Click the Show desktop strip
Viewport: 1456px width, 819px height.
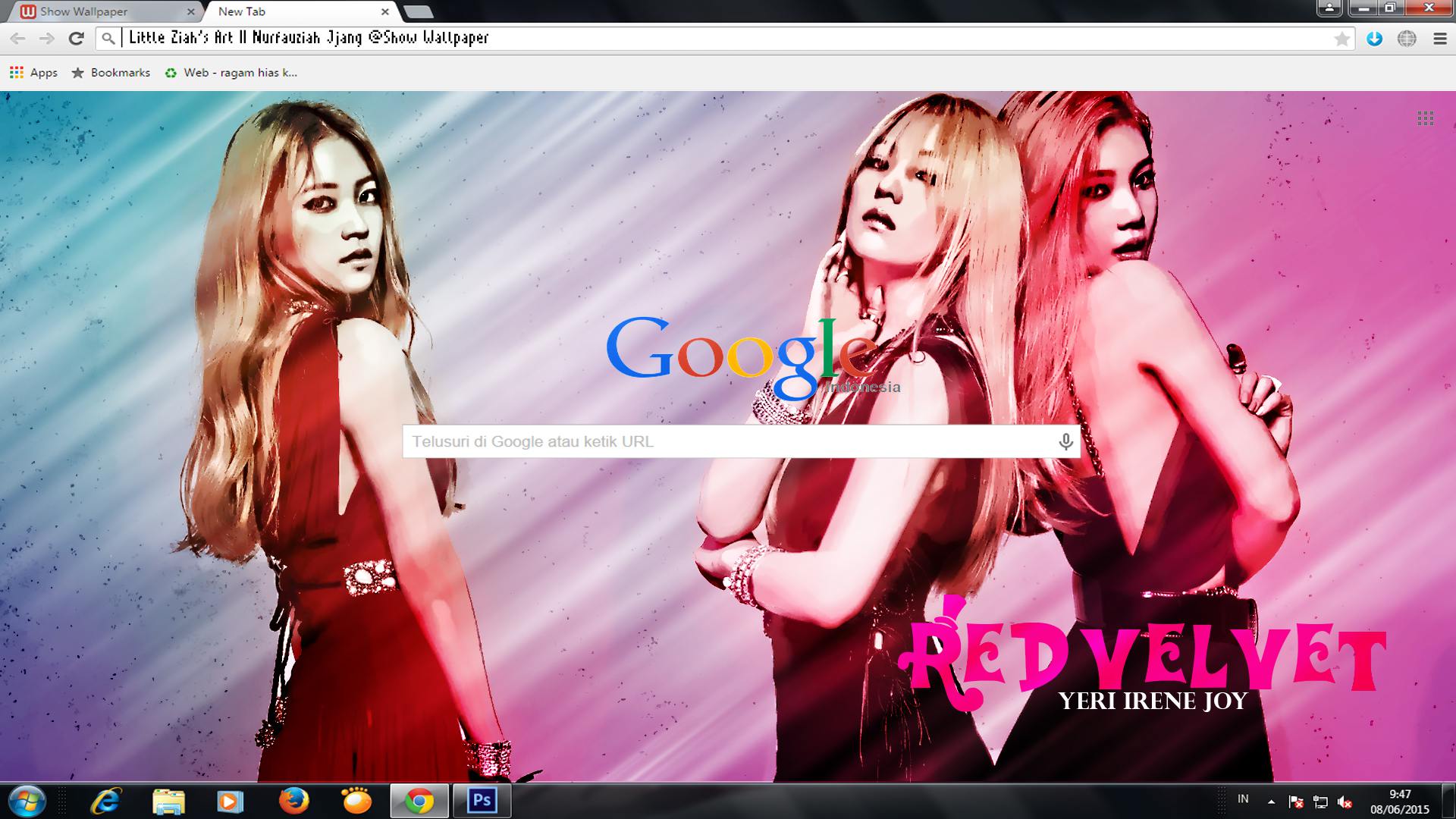click(x=1449, y=801)
